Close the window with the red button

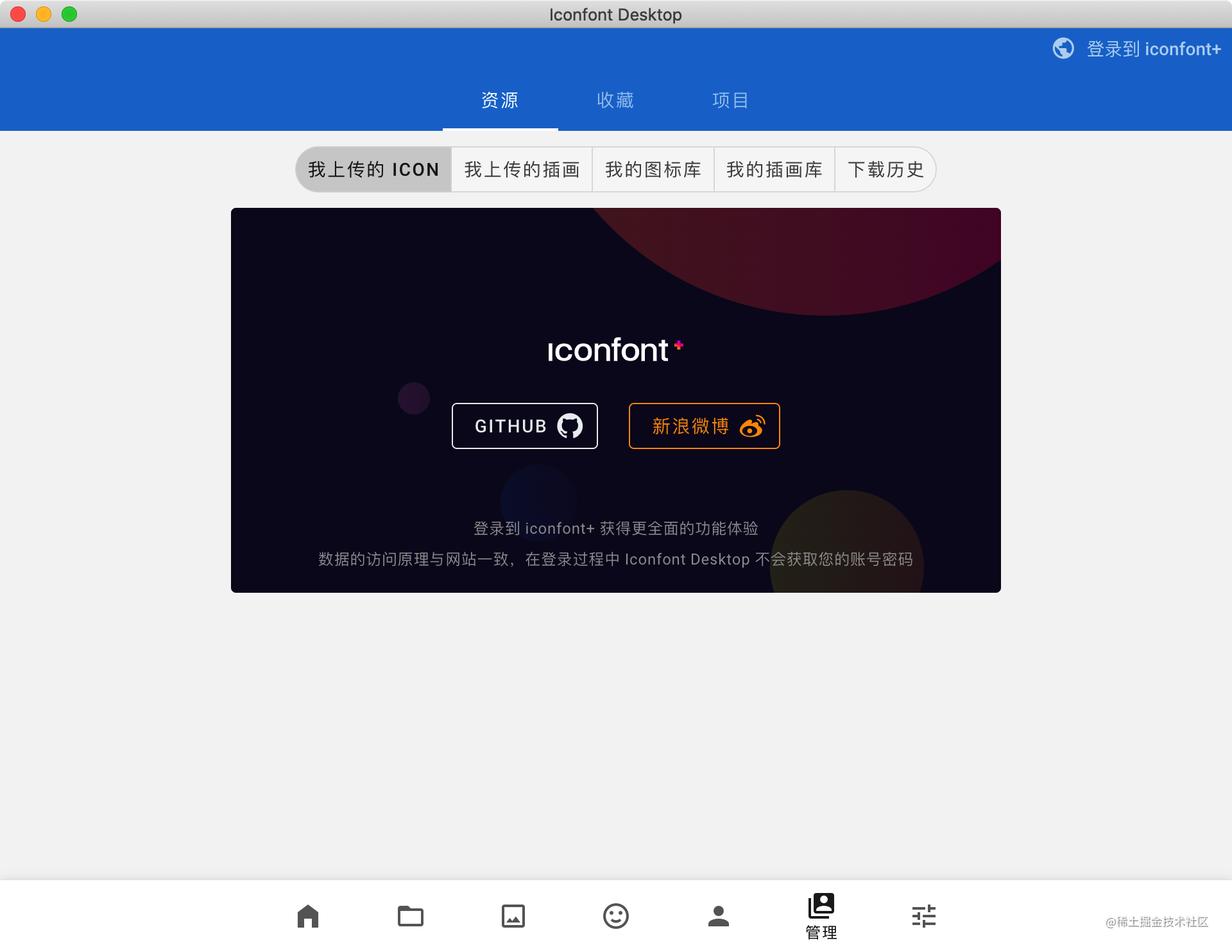(18, 14)
